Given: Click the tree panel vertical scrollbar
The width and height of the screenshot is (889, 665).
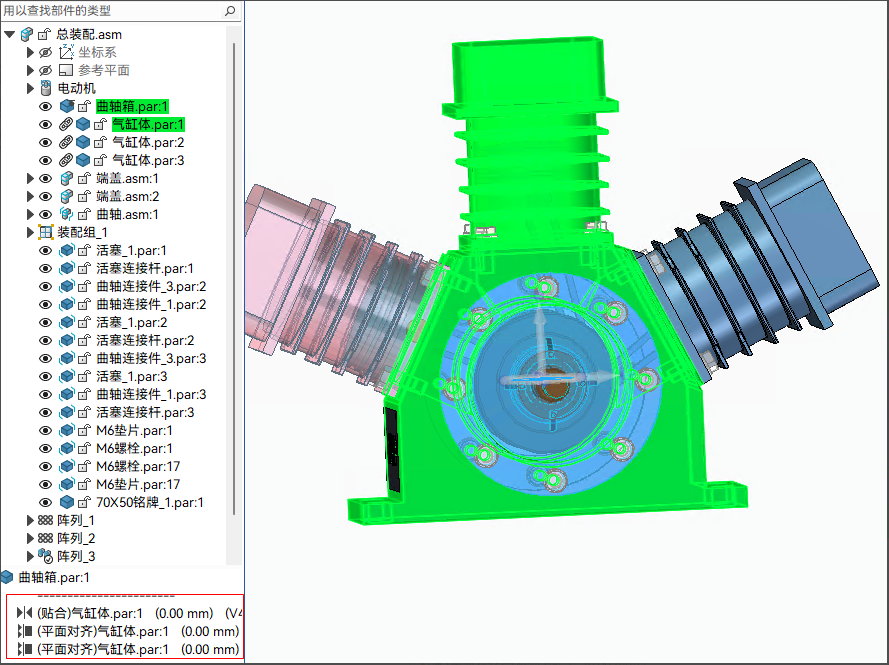Looking at the screenshot, I should pos(234,278).
